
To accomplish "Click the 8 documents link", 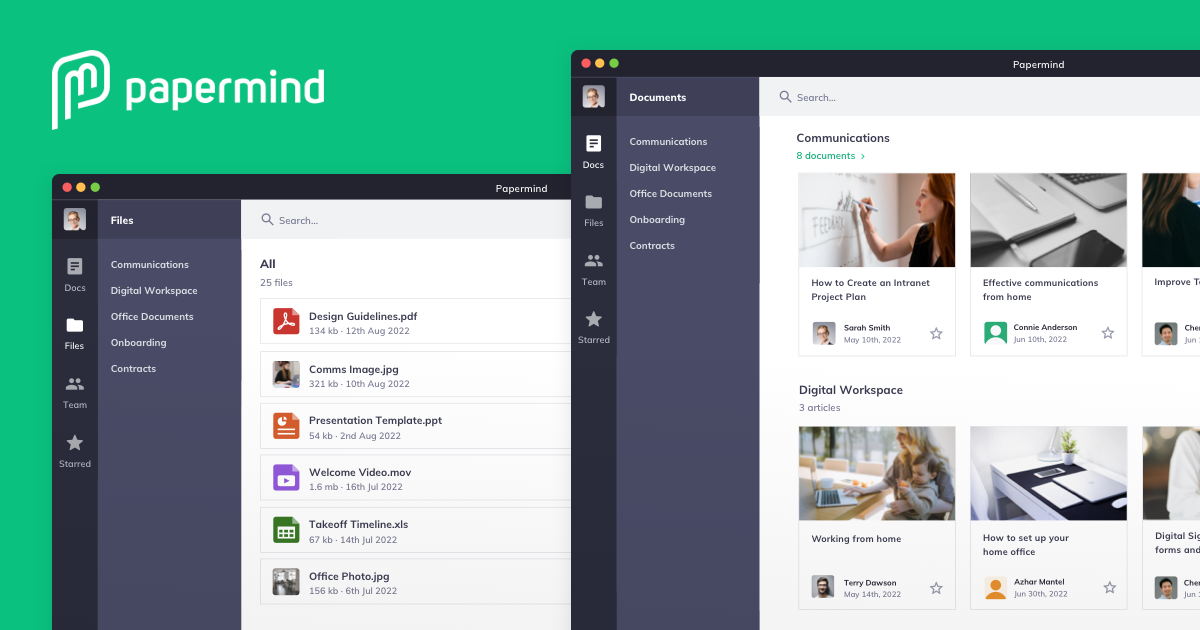I will click(823, 156).
